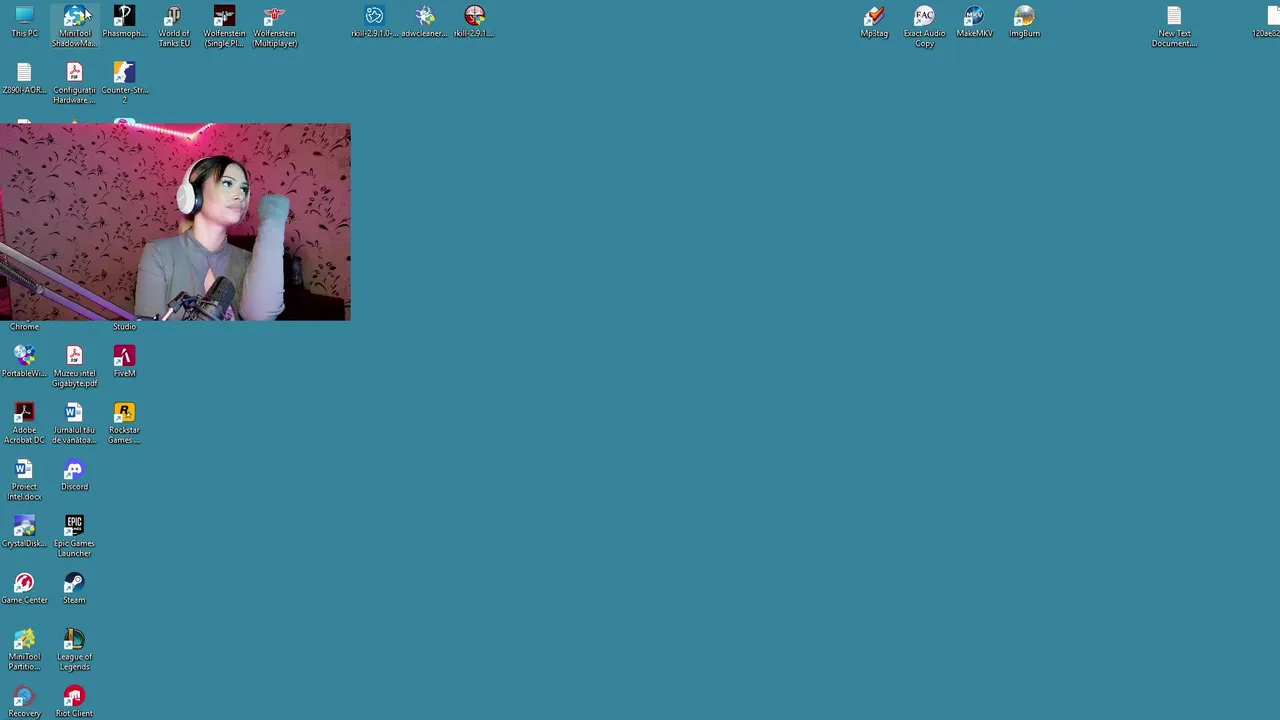This screenshot has height=720, width=1280.
Task: Select the Z890I-AOR text file icon
Action: pyautogui.click(x=24, y=79)
